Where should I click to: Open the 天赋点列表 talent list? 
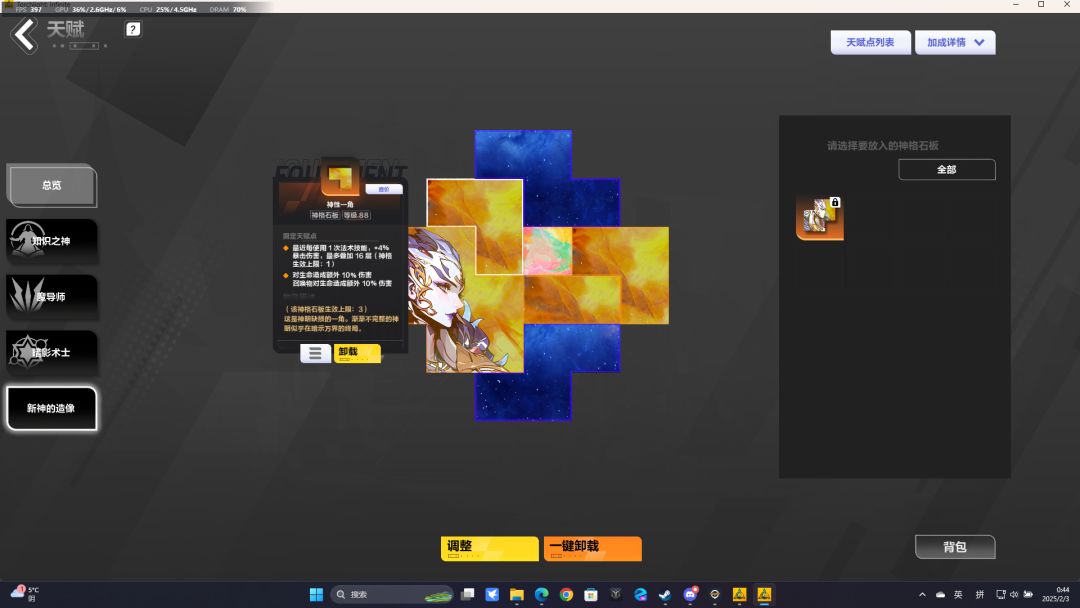(x=870, y=43)
